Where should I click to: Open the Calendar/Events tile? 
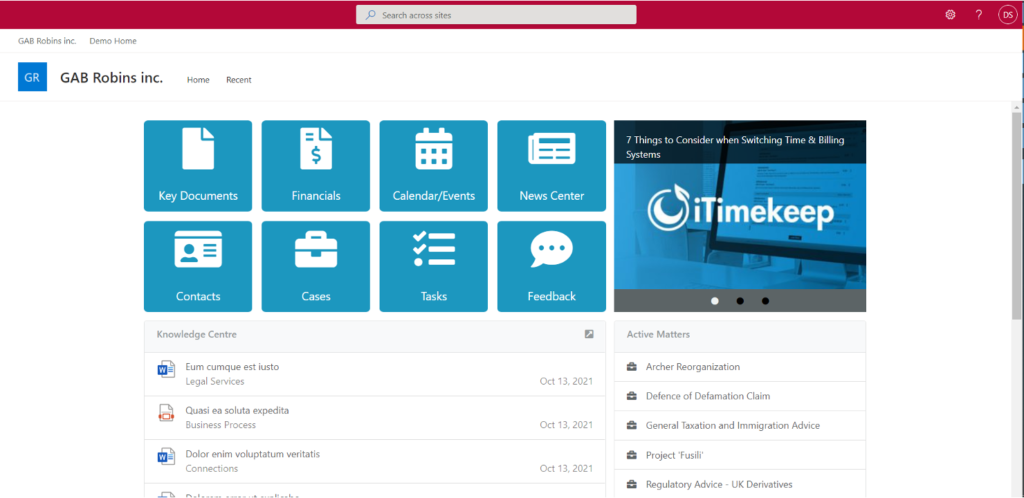click(434, 166)
